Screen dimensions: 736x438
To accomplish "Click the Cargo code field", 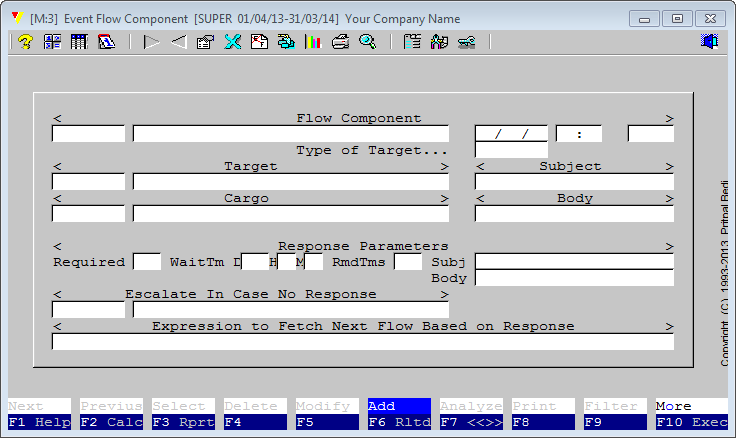I will pyautogui.click(x=88, y=214).
